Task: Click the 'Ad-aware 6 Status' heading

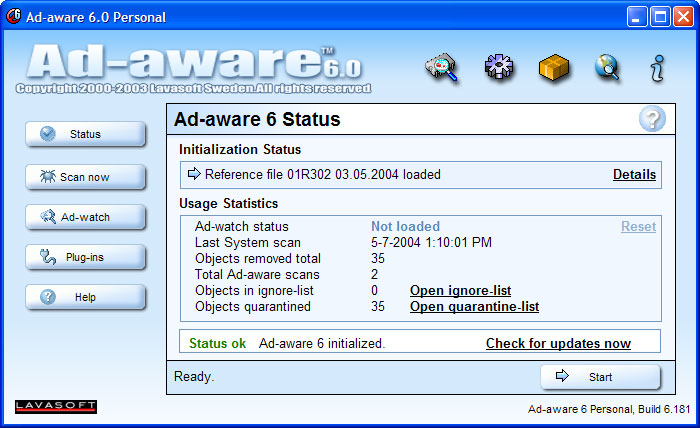Action: pos(257,119)
